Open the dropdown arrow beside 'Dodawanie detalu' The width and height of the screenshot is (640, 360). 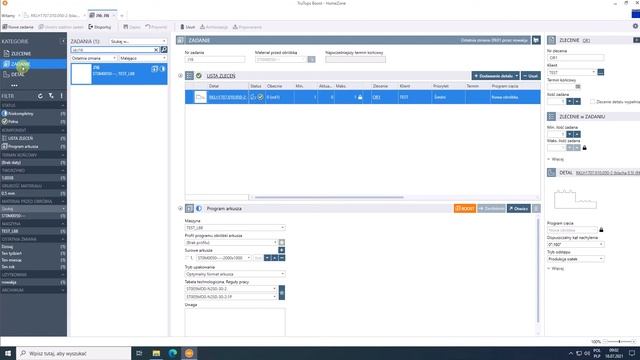517,76
